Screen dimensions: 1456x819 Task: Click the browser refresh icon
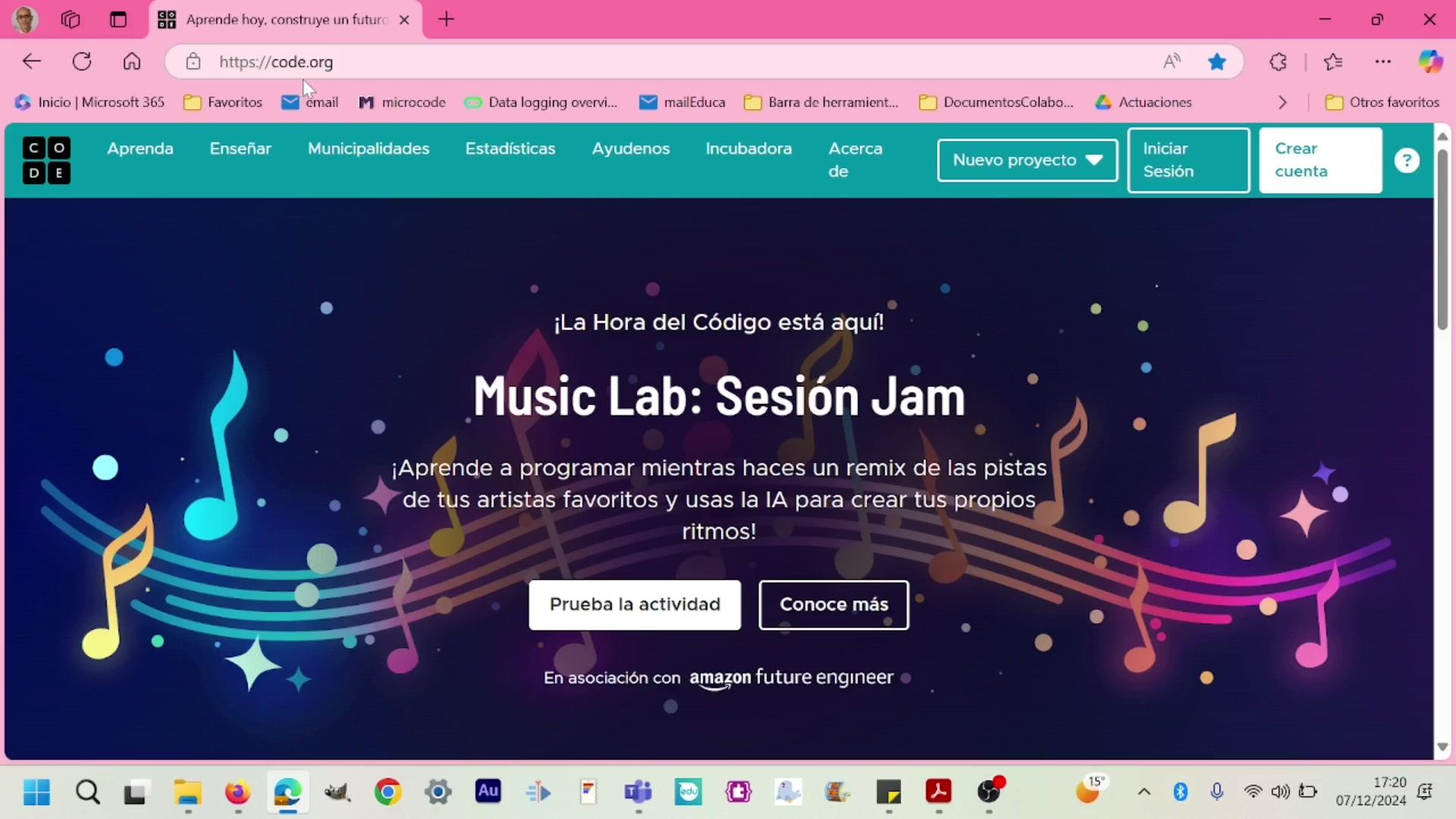point(82,61)
